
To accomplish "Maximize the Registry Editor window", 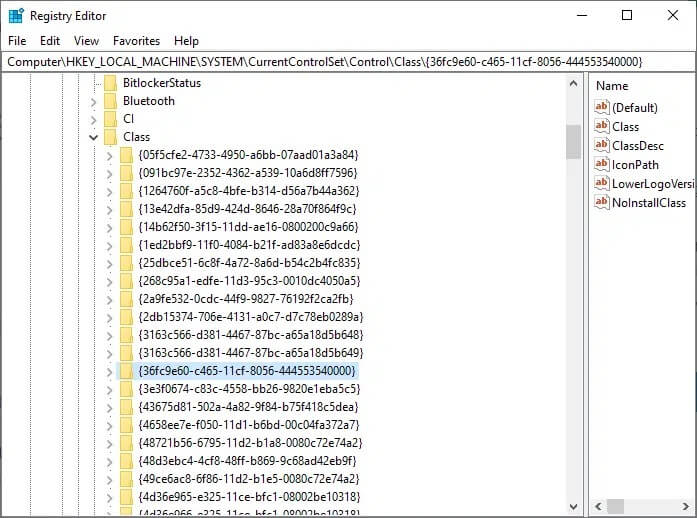I will 627,16.
